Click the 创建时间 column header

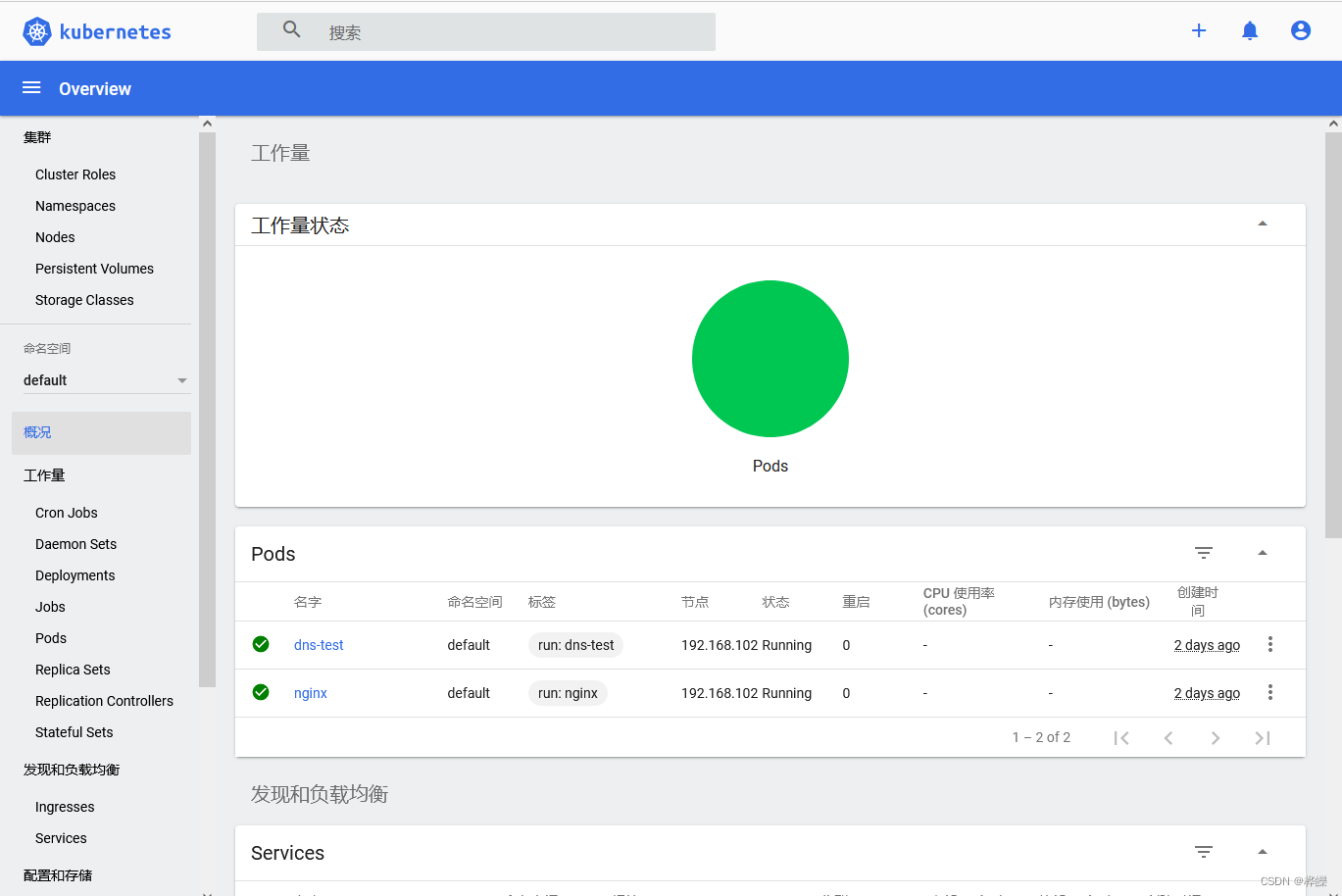tap(1198, 601)
